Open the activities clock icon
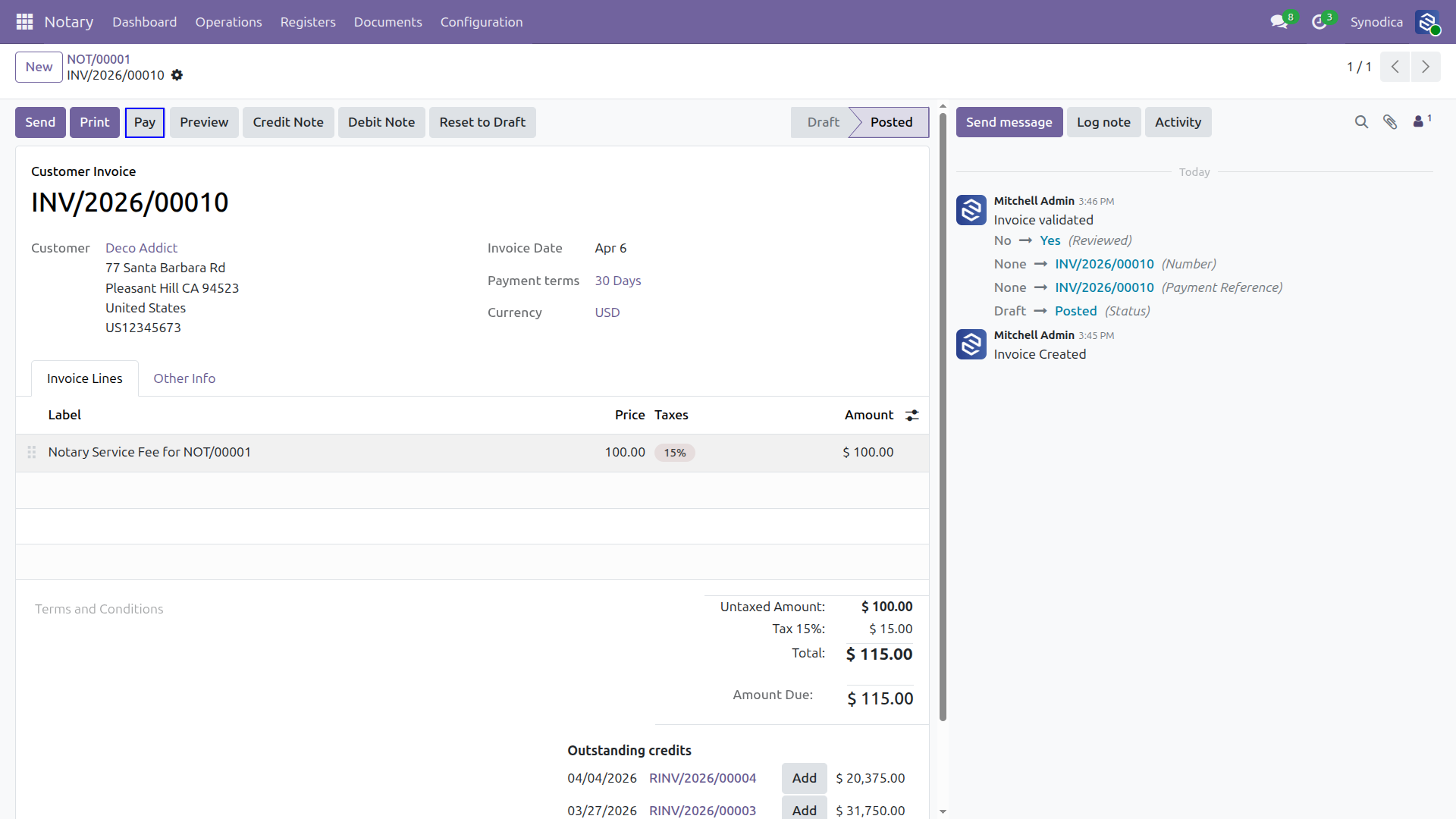This screenshot has width=1456, height=819. coord(1319,22)
